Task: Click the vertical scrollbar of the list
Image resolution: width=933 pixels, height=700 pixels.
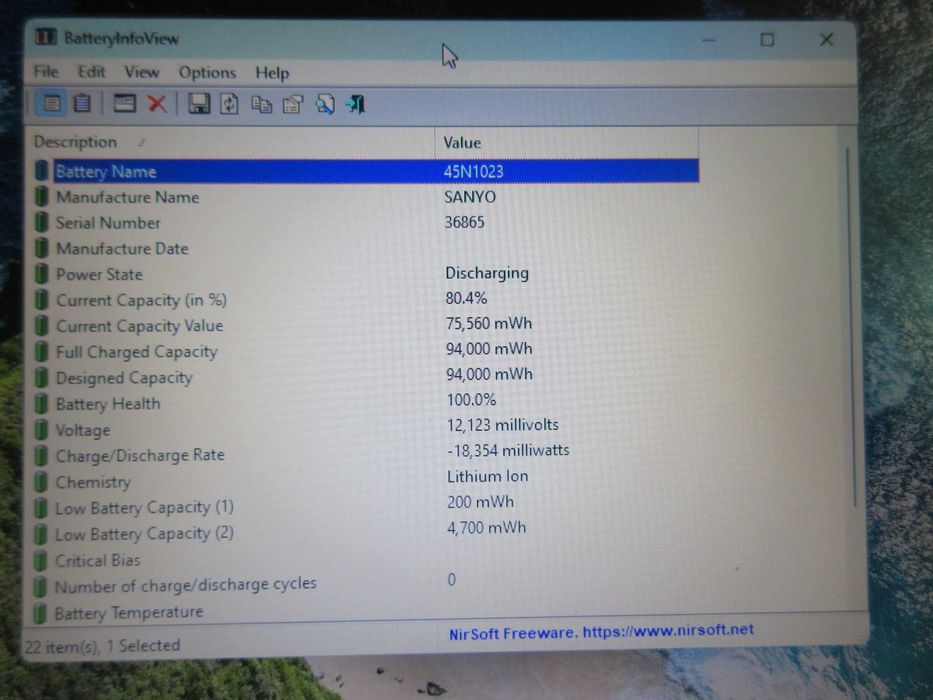Action: pyautogui.click(x=850, y=327)
